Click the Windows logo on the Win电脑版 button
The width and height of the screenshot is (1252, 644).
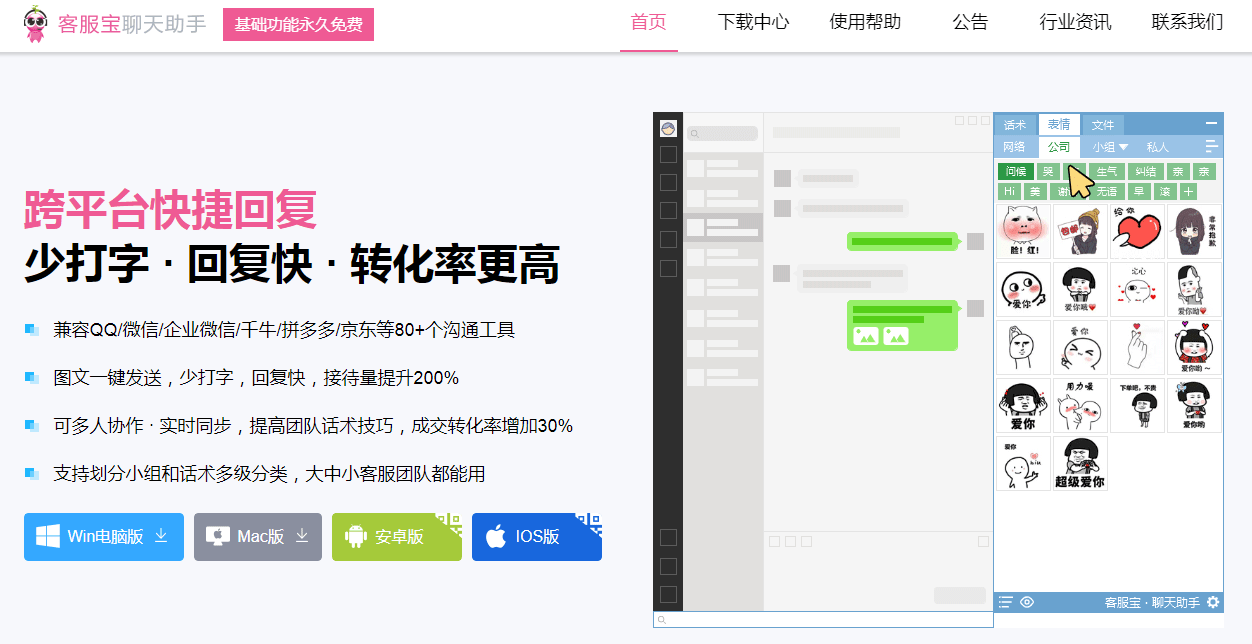pyautogui.click(x=47, y=537)
